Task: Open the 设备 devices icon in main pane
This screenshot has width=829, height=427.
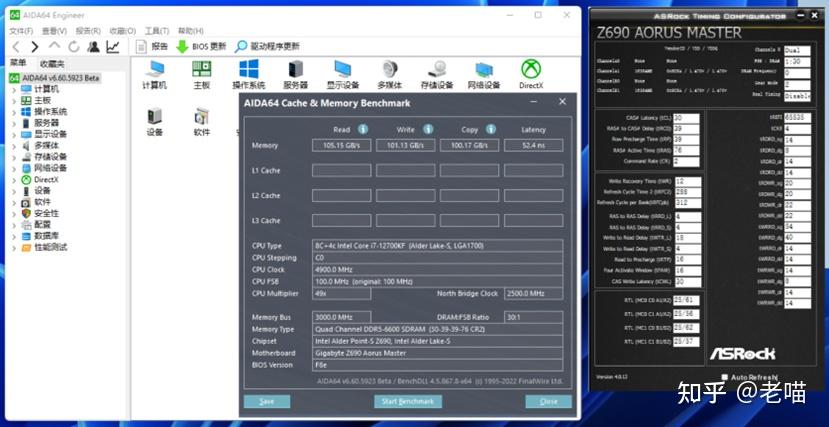Action: (x=154, y=122)
